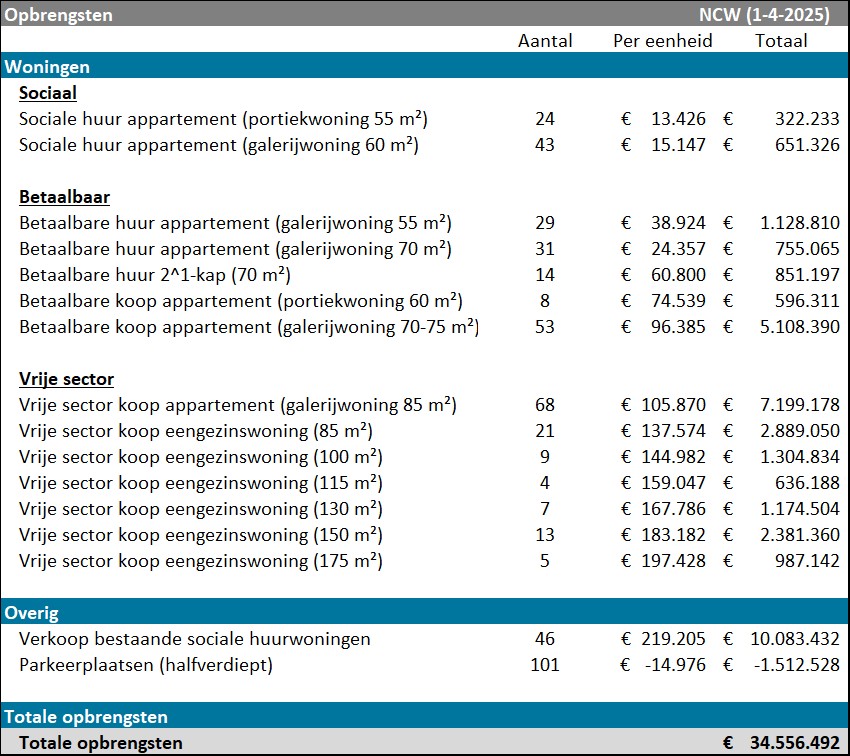Select the Totaal column header
850x756 pixels.
pos(781,41)
